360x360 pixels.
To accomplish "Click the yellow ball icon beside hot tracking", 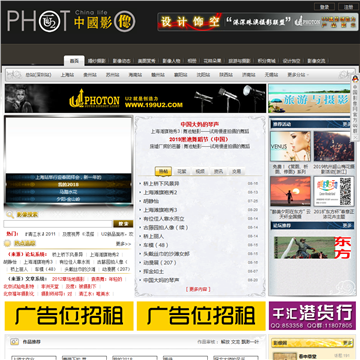I will coord(7,244).
